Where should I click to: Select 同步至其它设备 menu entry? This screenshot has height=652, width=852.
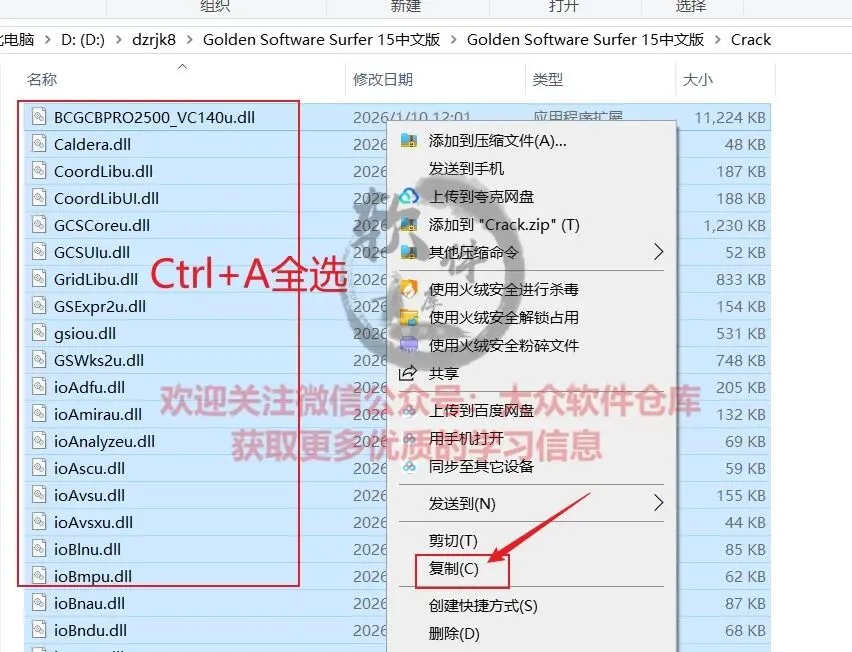[x=481, y=466]
